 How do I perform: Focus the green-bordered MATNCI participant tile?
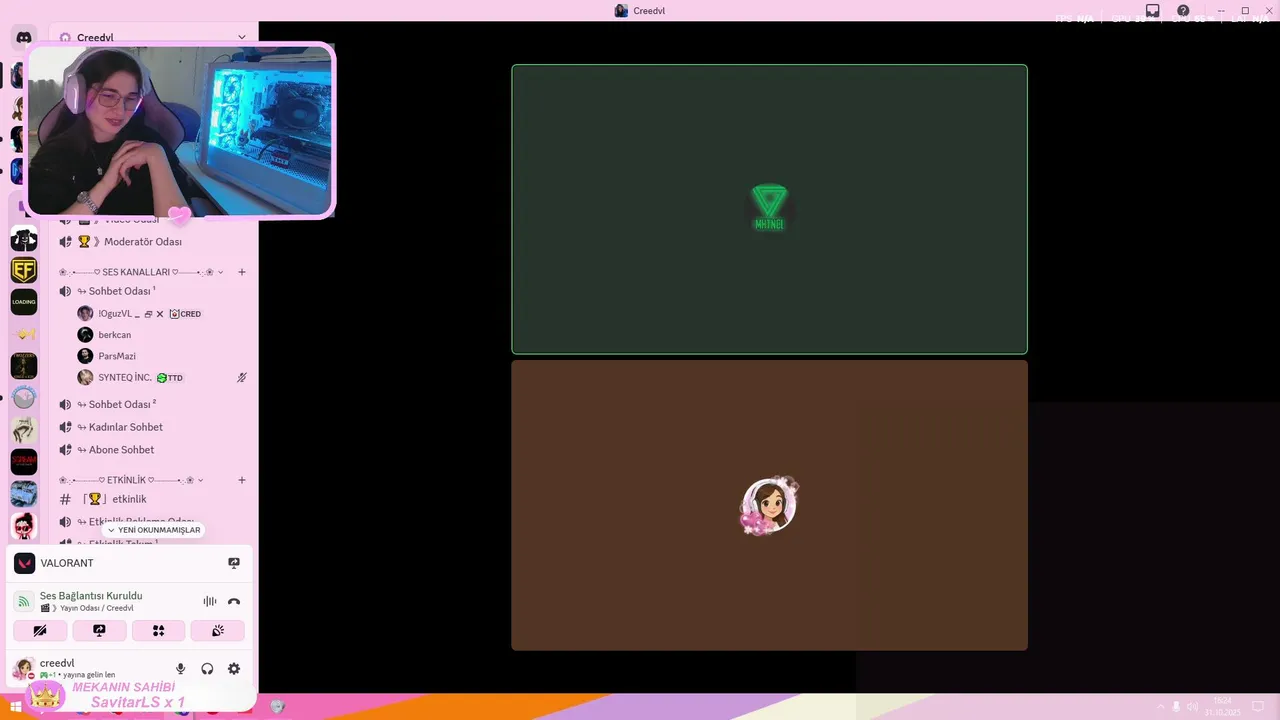(769, 209)
